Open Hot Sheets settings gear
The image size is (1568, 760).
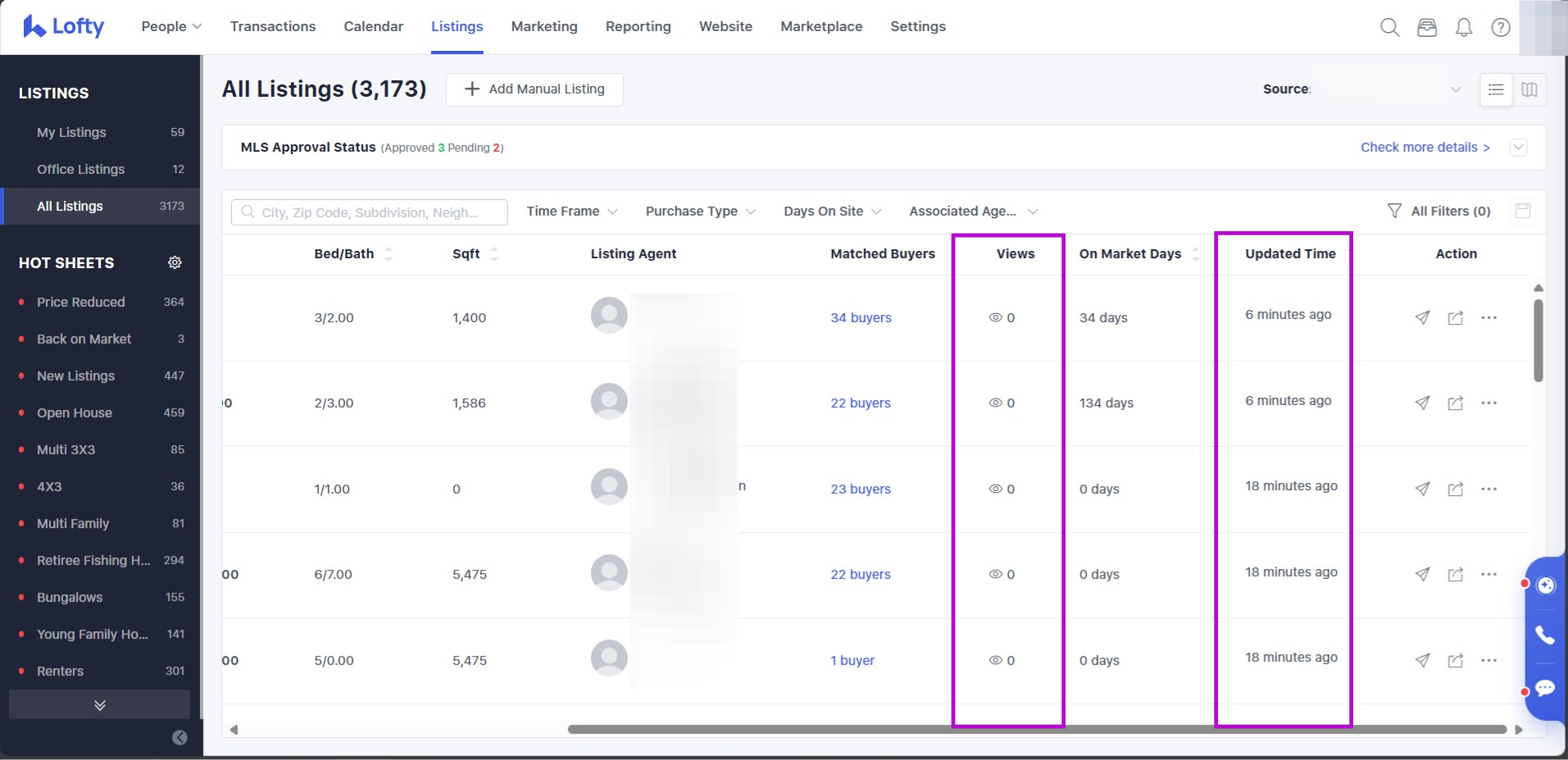coord(175,262)
